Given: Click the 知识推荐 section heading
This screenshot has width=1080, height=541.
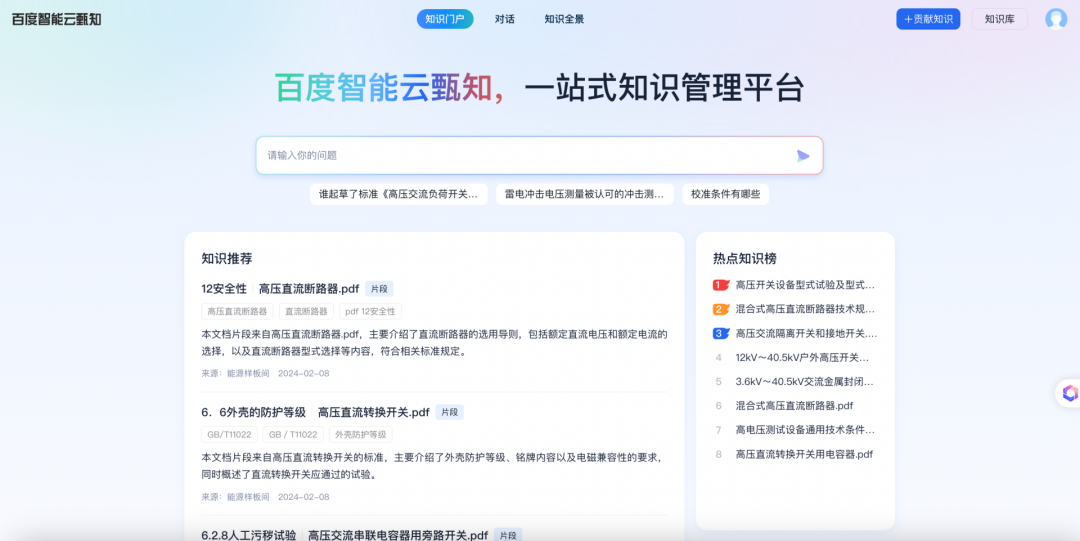Looking at the screenshot, I should point(227,258).
